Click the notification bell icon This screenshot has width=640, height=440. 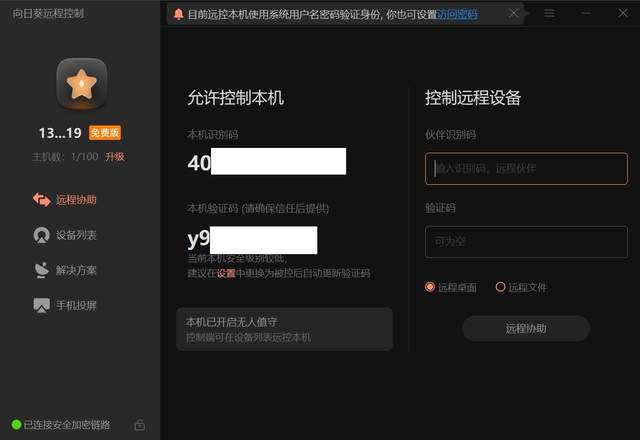(x=178, y=14)
